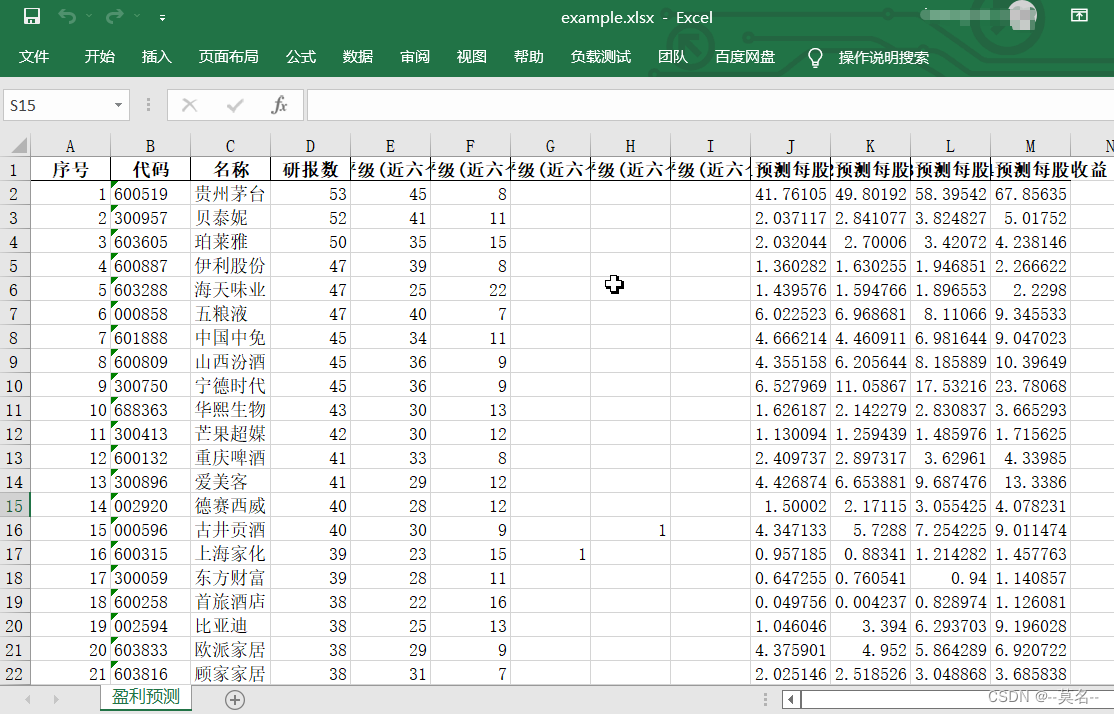Click the cell with code 300957
This screenshot has width=1114, height=714.
tap(151, 218)
